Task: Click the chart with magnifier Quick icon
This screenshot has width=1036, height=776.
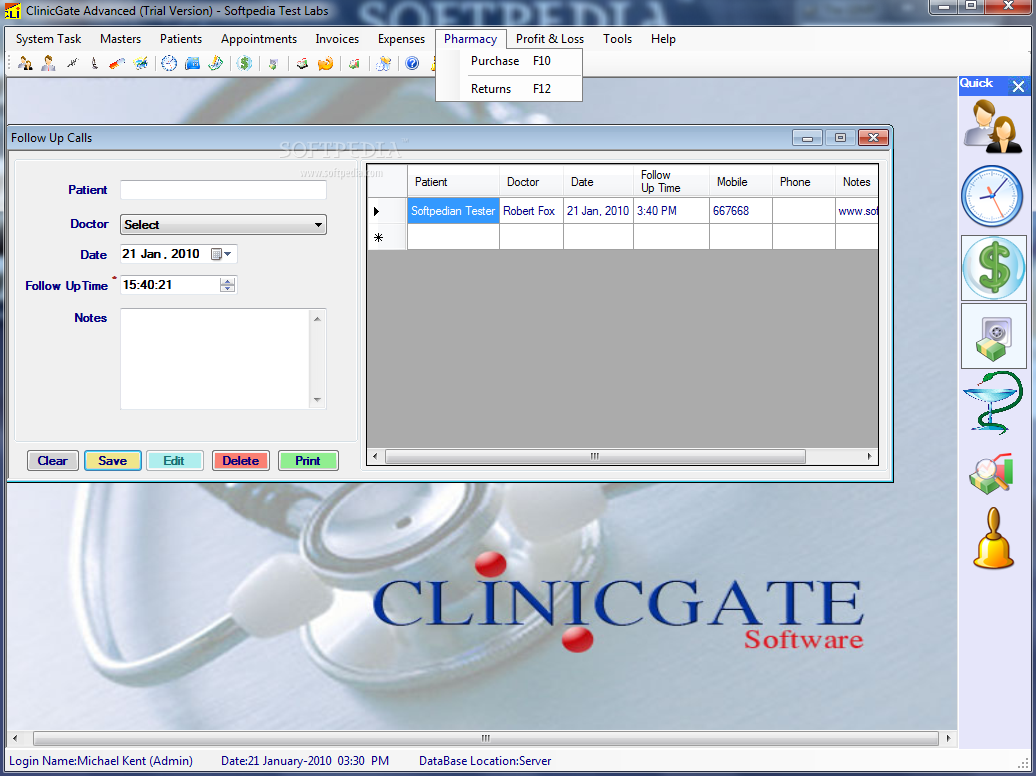Action: pyautogui.click(x=991, y=473)
